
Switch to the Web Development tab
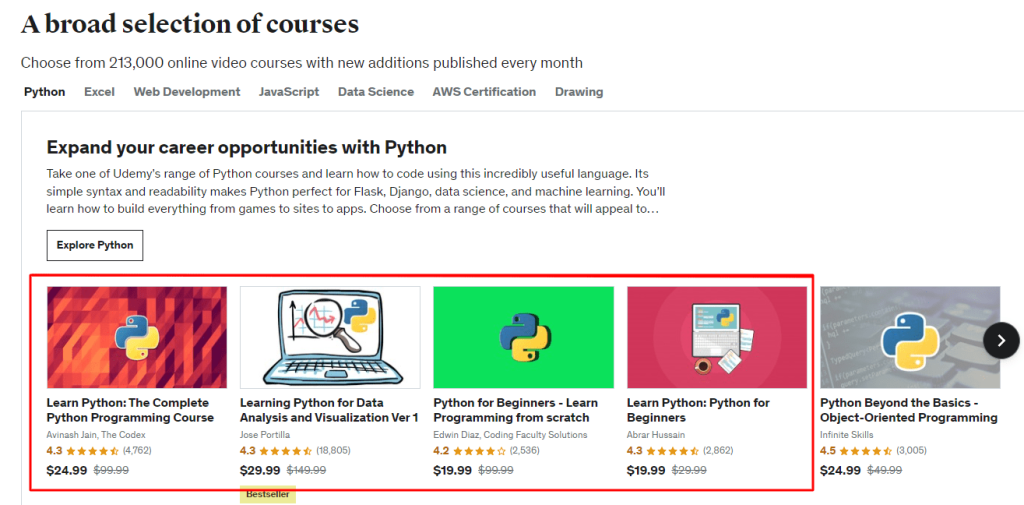point(187,91)
